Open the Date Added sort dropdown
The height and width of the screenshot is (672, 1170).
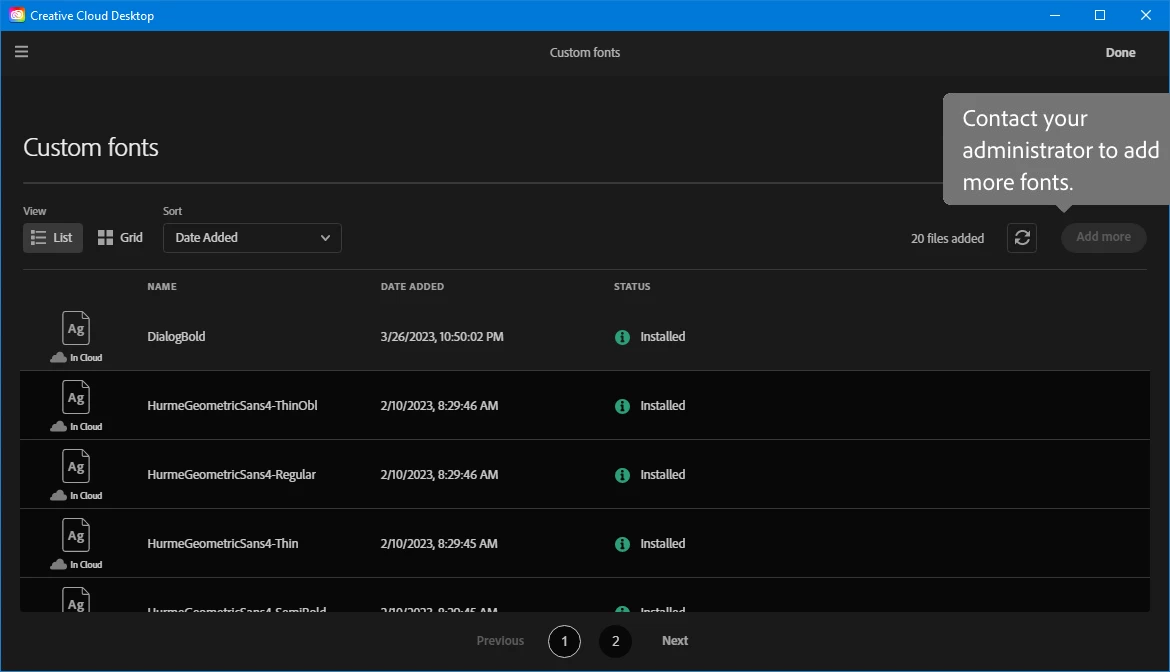[x=252, y=238]
